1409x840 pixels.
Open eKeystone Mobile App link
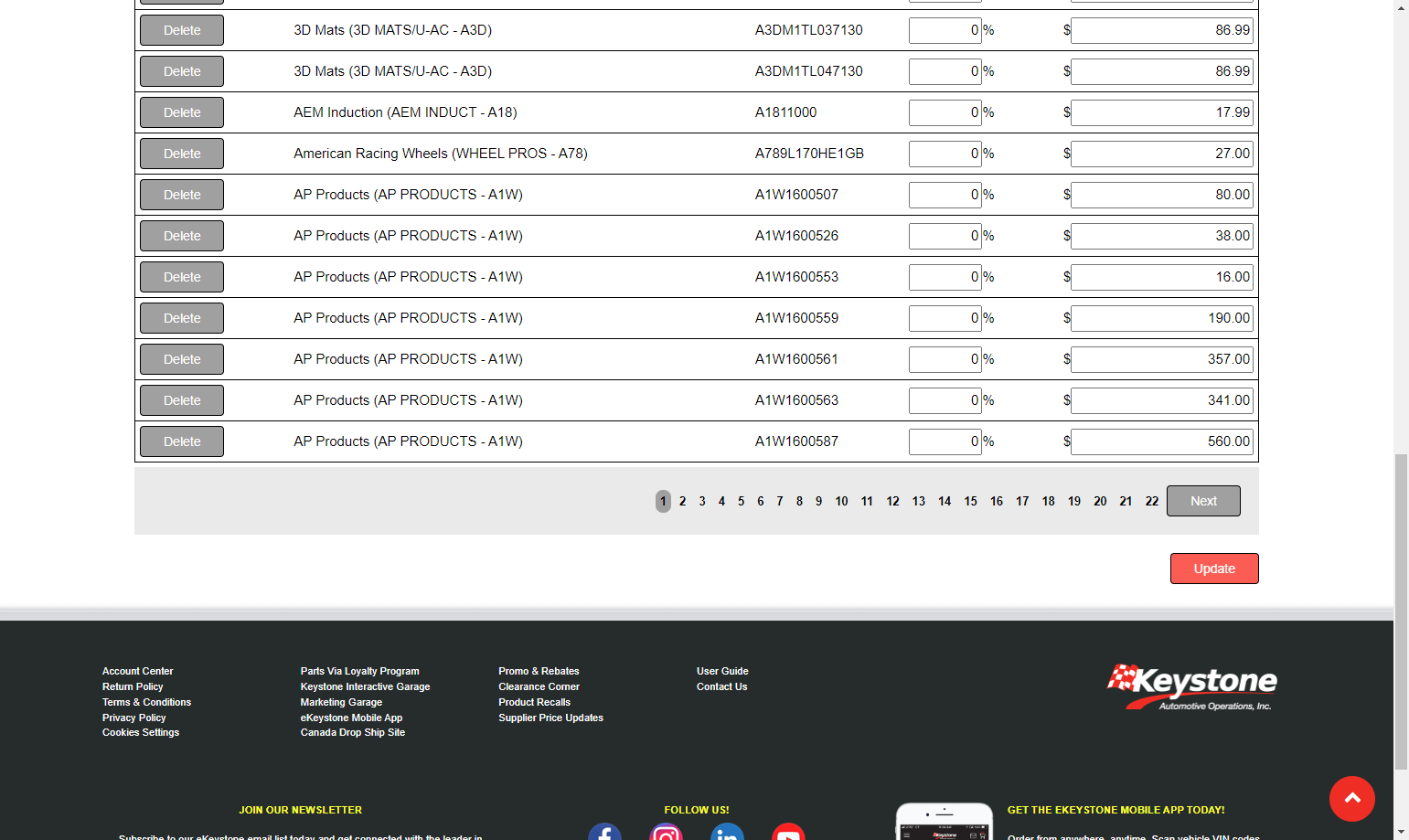pos(351,718)
